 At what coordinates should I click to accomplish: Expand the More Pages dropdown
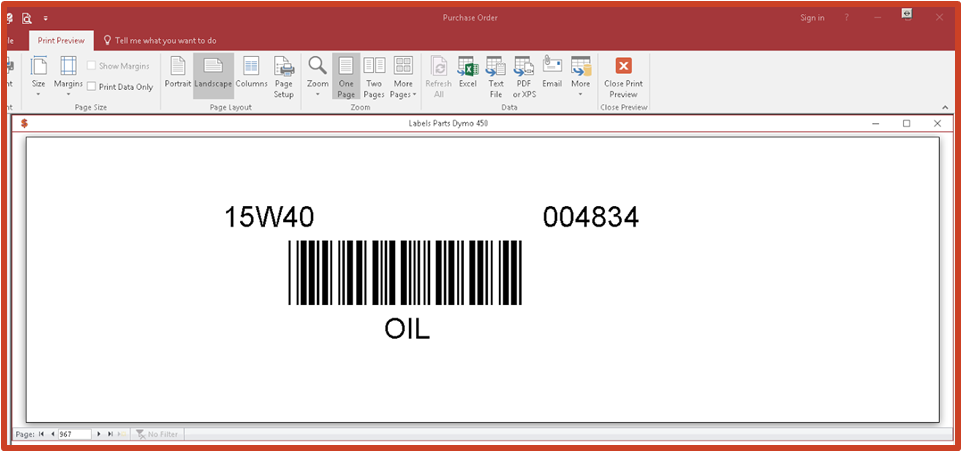point(403,77)
